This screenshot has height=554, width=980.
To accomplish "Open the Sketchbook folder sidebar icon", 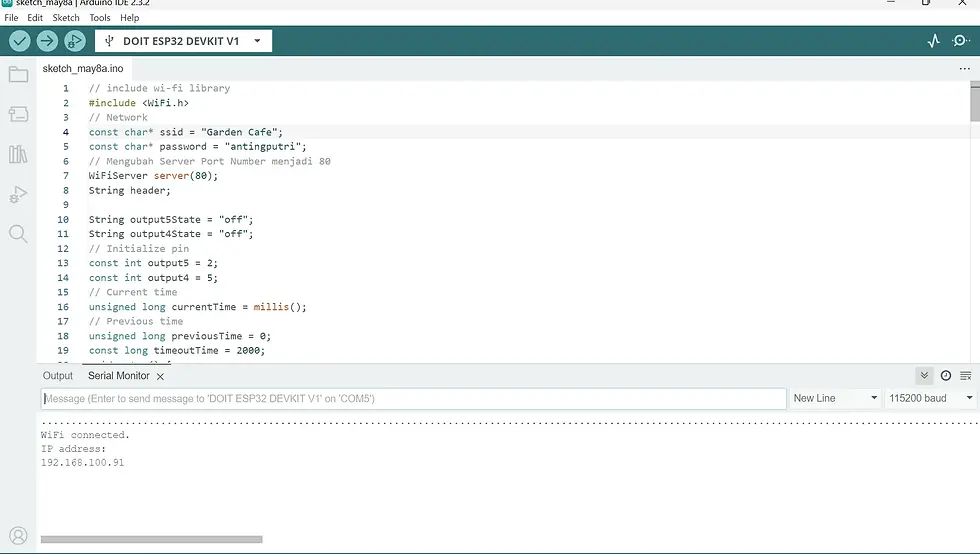I will click(x=18, y=75).
